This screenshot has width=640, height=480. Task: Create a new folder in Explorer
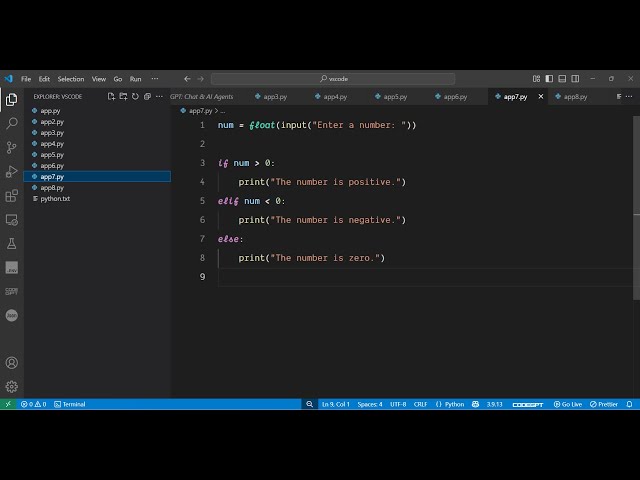pyautogui.click(x=123, y=97)
